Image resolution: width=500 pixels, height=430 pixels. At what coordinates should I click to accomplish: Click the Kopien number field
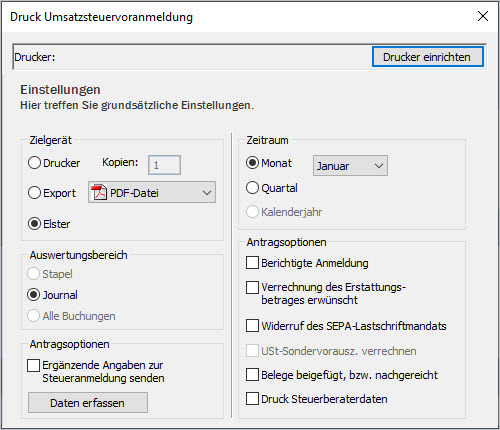point(164,165)
